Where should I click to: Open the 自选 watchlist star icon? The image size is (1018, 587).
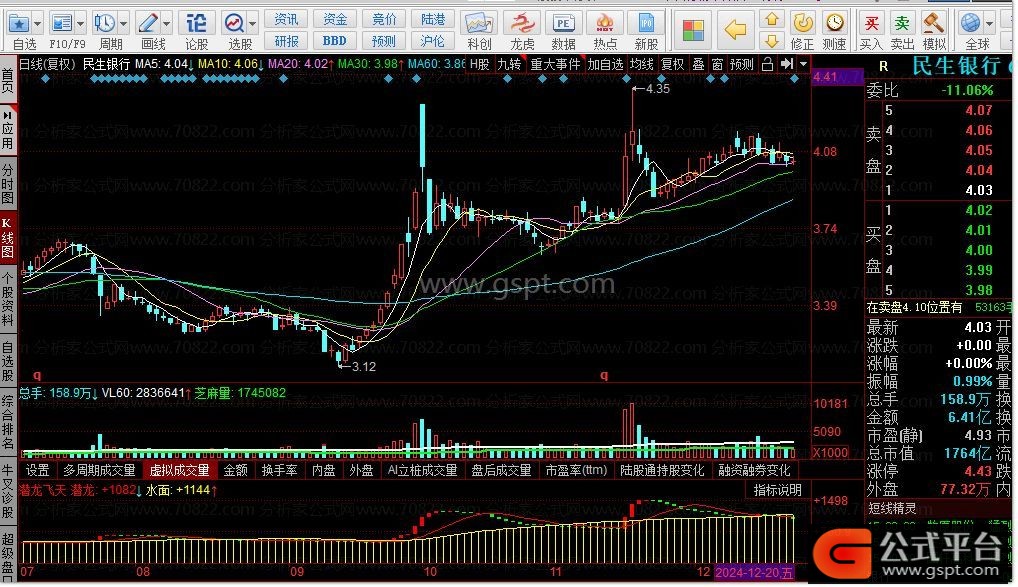pos(19,24)
